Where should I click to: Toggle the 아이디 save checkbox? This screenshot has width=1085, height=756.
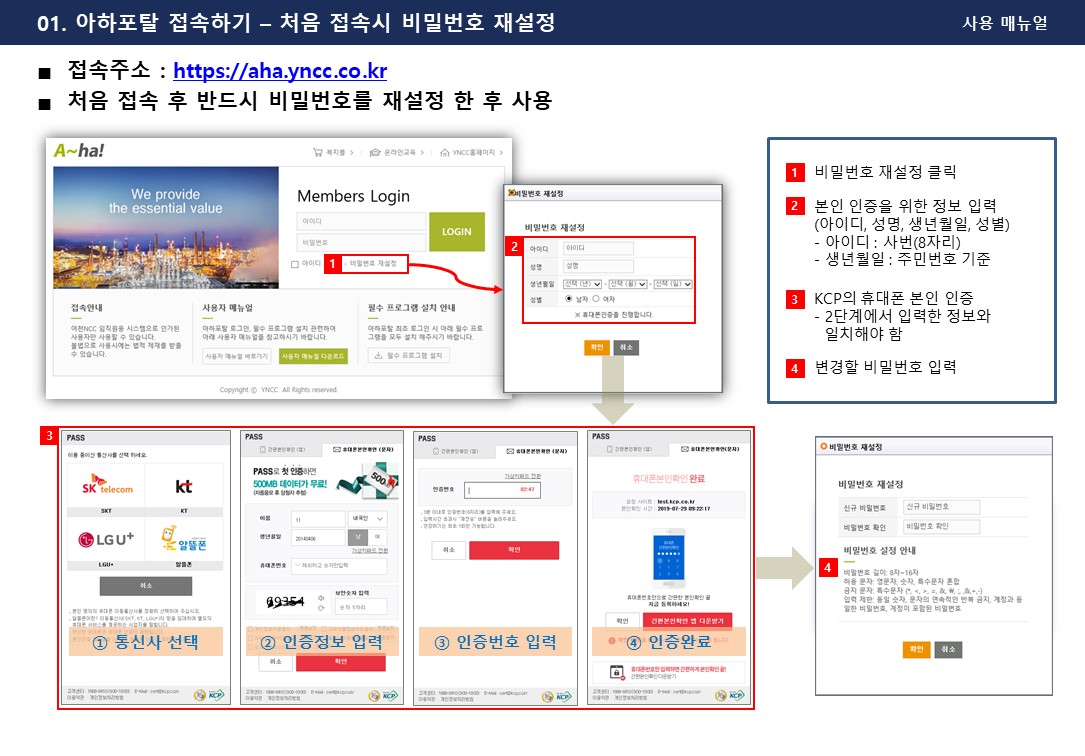295,264
